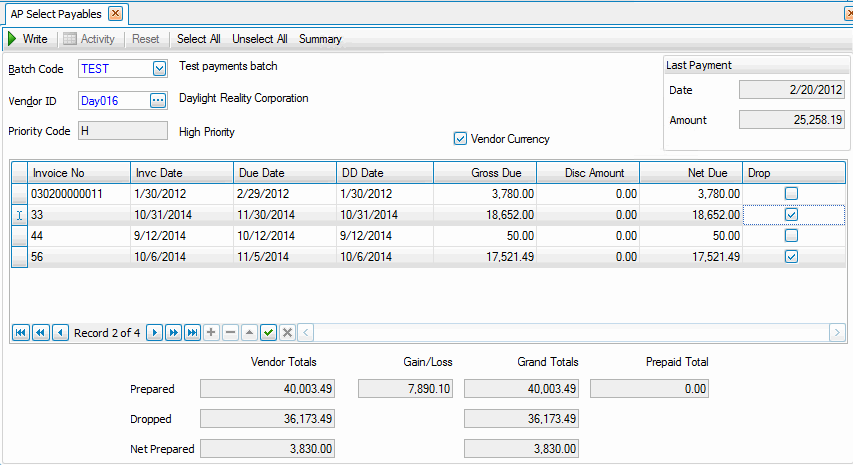Uncheck Drop for invoice 33
This screenshot has width=853, height=465.
792,214
